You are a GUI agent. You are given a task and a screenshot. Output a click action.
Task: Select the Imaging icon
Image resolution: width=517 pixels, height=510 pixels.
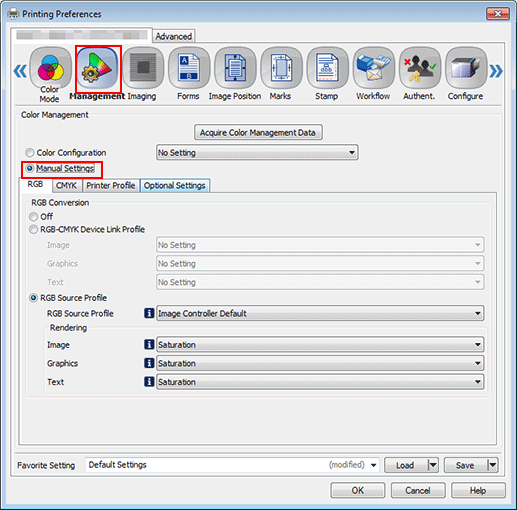pos(143,68)
